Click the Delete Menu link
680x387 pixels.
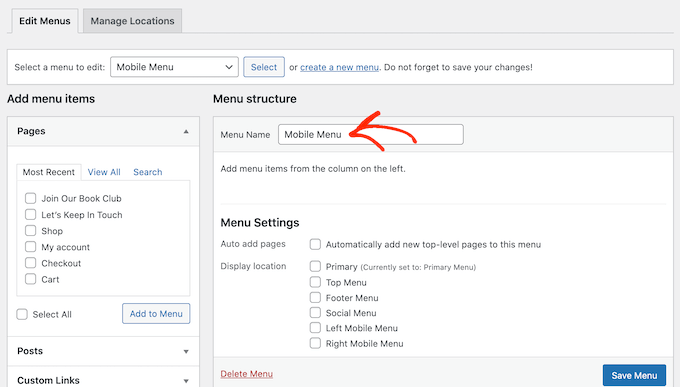pos(246,374)
